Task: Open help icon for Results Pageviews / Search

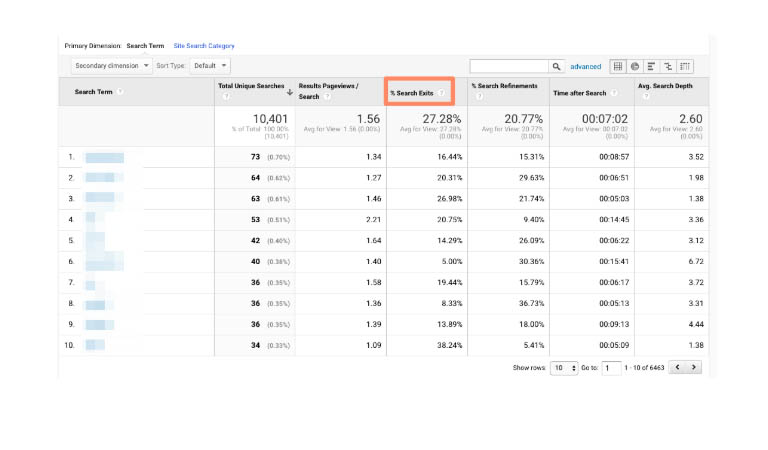Action: click(x=327, y=96)
